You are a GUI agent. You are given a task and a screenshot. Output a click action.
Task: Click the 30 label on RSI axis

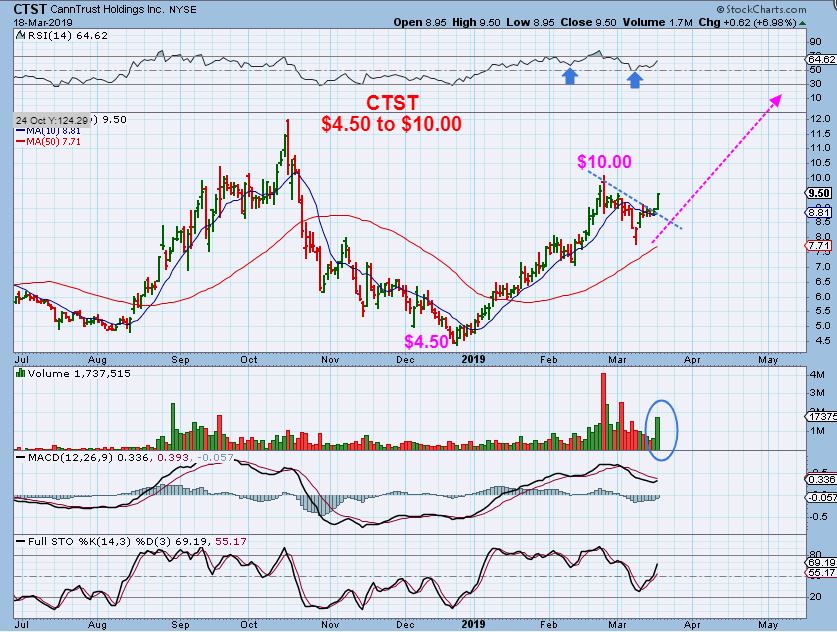click(x=815, y=84)
